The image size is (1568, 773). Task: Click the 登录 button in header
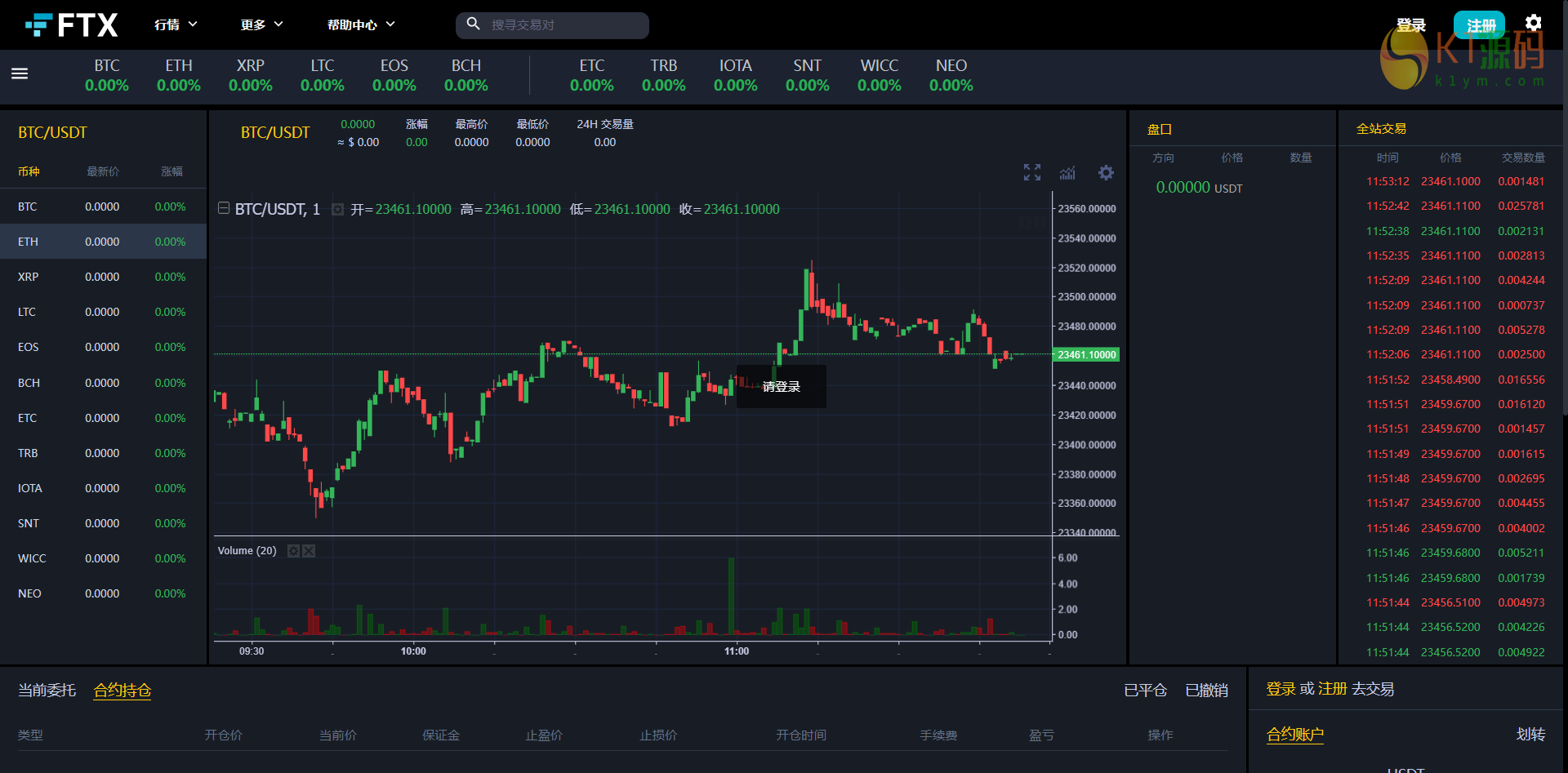coord(1411,25)
